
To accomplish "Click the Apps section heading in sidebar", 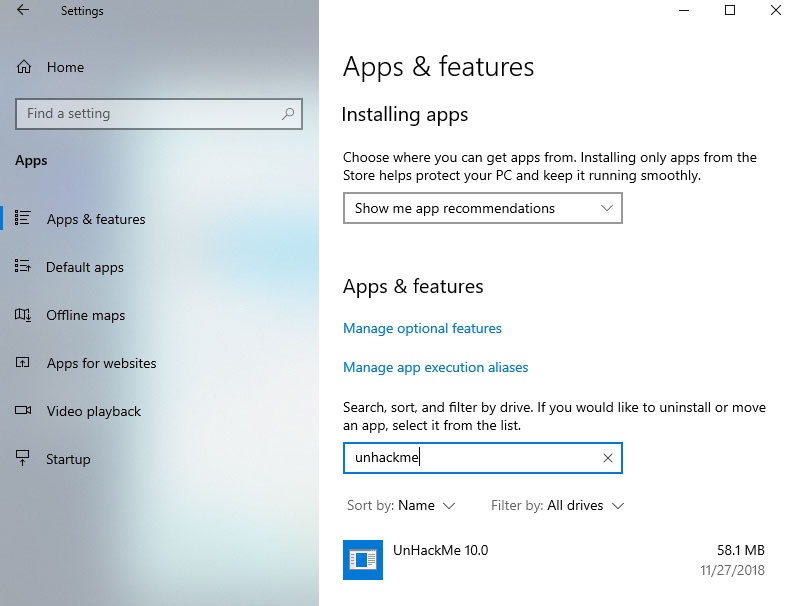I will point(31,161).
